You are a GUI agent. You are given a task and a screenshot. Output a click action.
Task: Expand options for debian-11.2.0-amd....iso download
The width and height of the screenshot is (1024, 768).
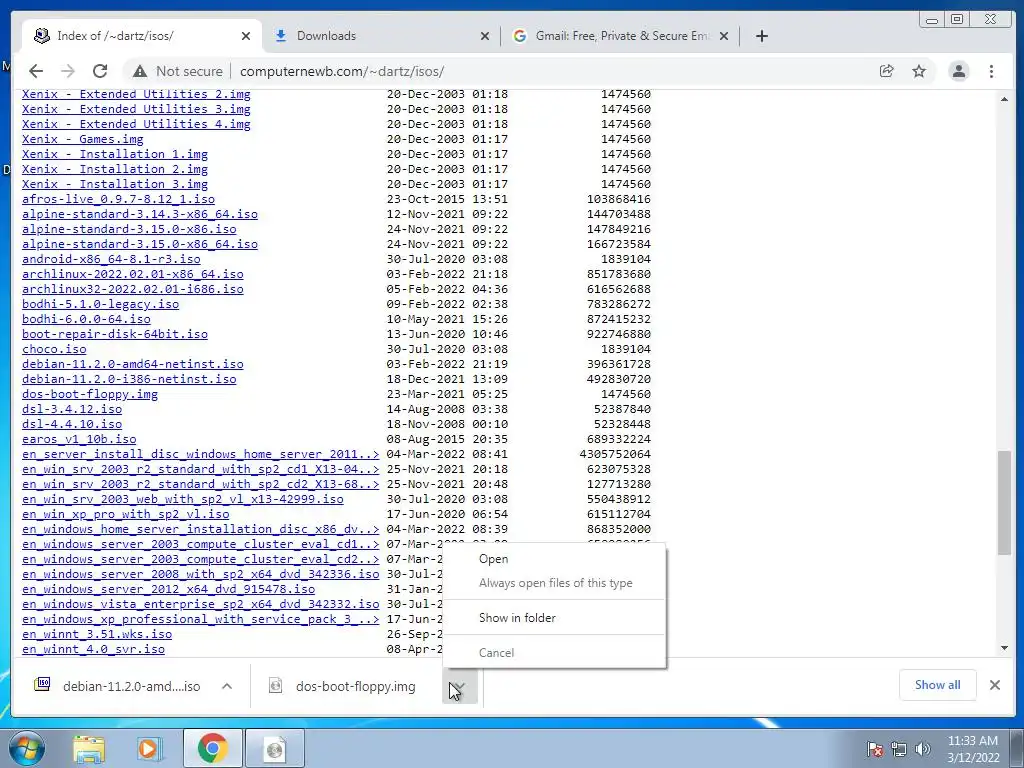click(227, 686)
